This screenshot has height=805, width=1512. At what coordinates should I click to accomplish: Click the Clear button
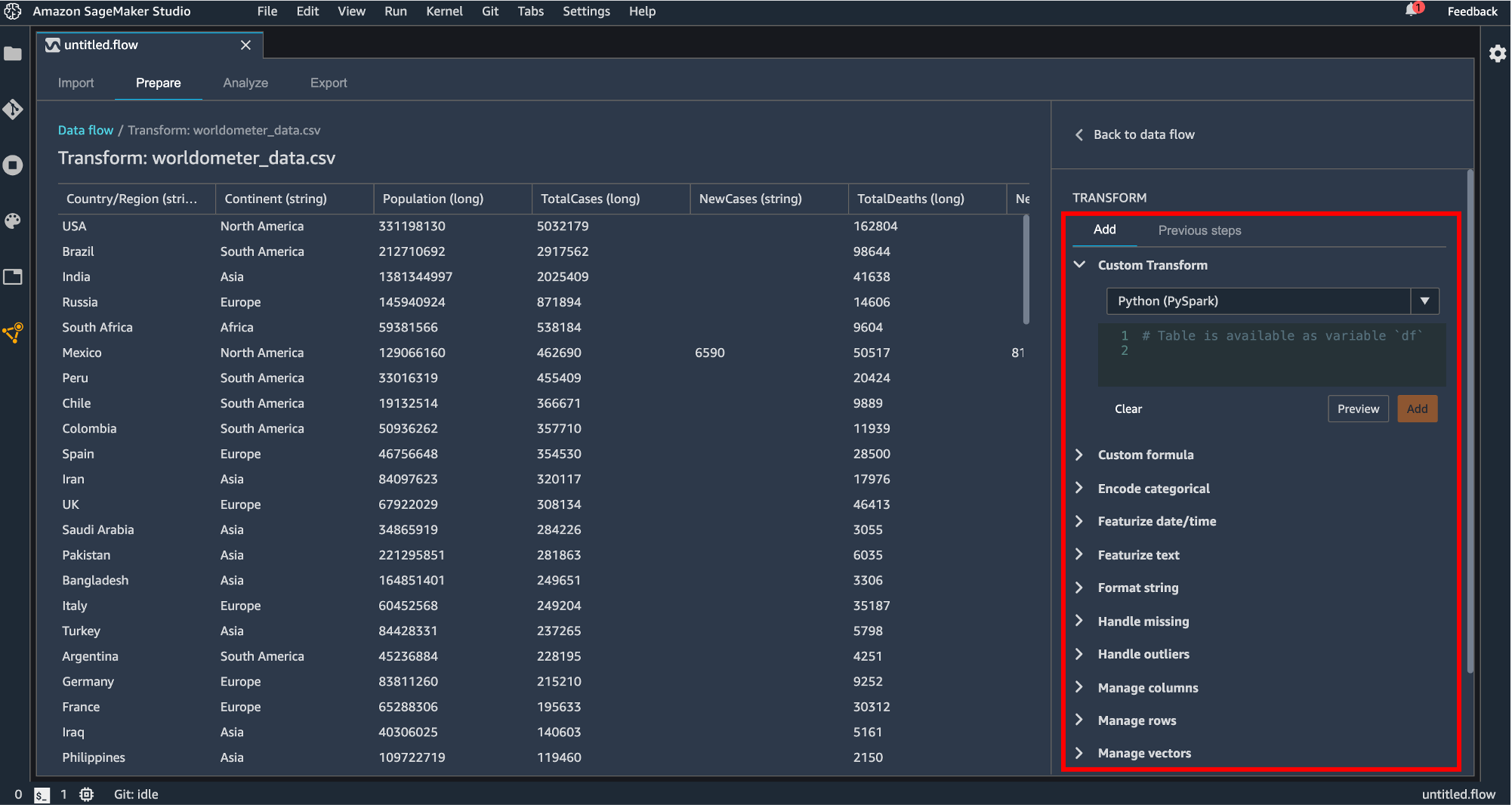tap(1128, 409)
